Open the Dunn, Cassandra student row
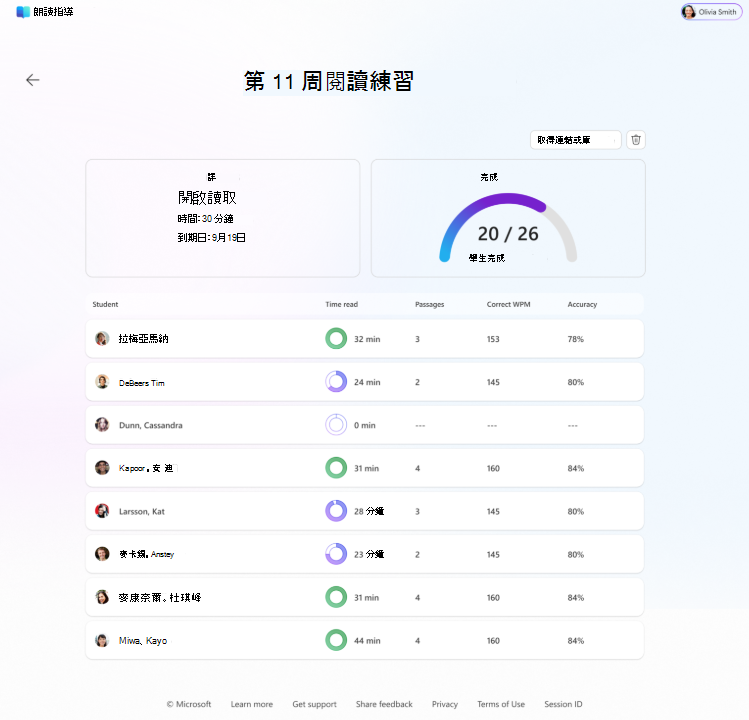The height and width of the screenshot is (720, 749). tap(364, 425)
